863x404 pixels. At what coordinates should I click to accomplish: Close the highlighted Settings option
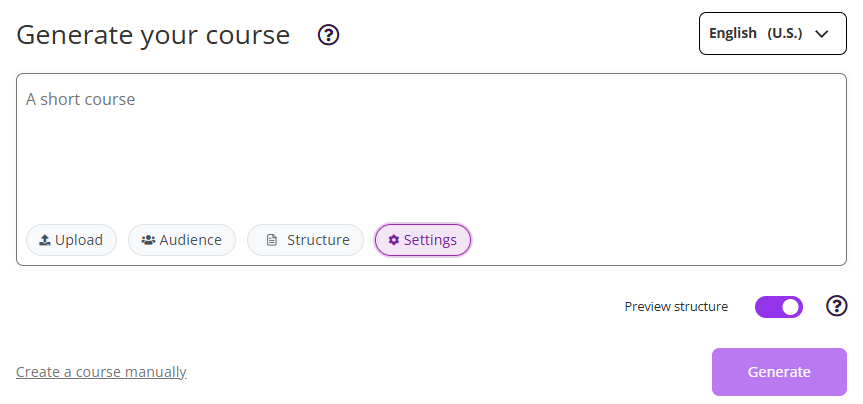(x=423, y=240)
